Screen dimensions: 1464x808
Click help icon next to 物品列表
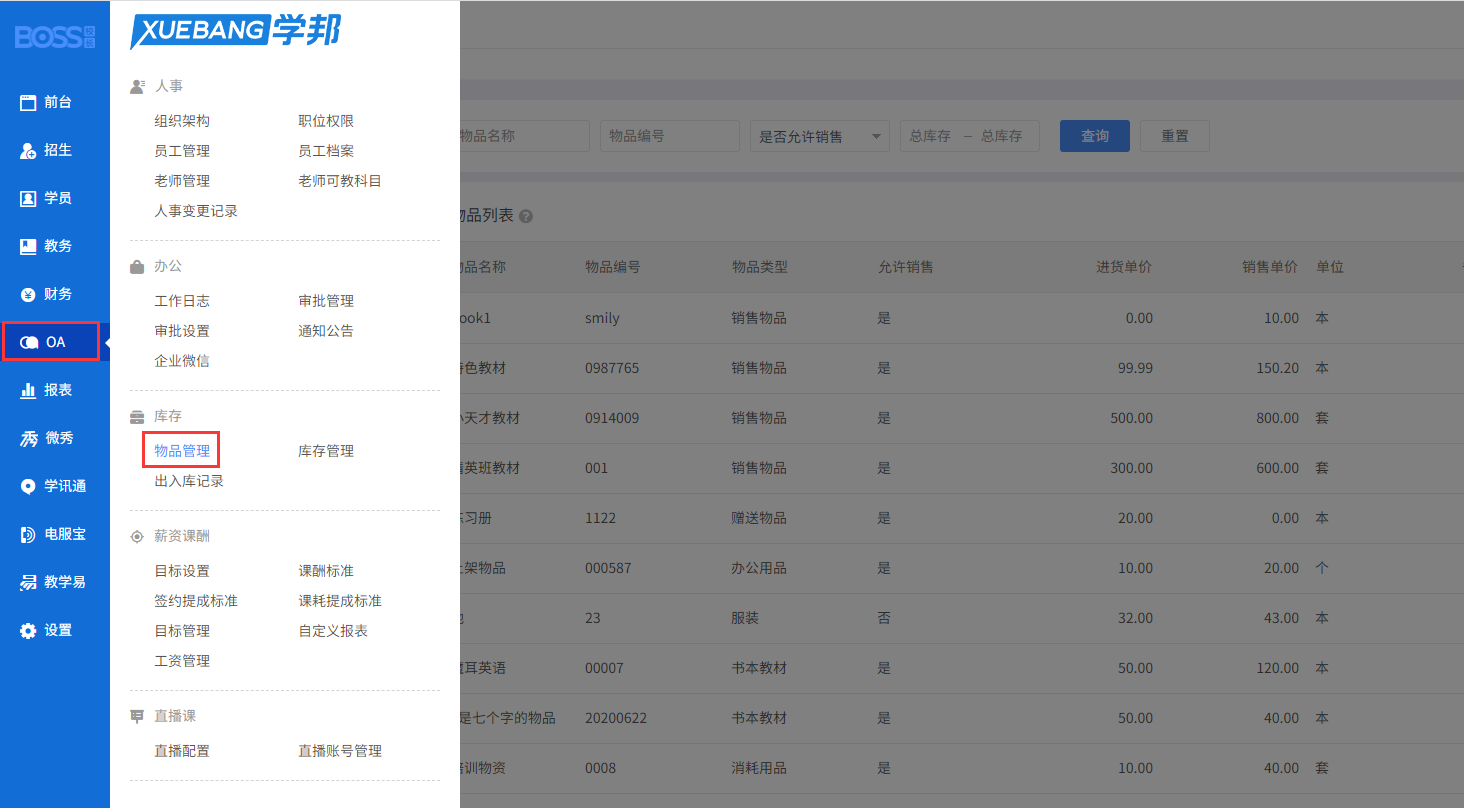click(526, 216)
